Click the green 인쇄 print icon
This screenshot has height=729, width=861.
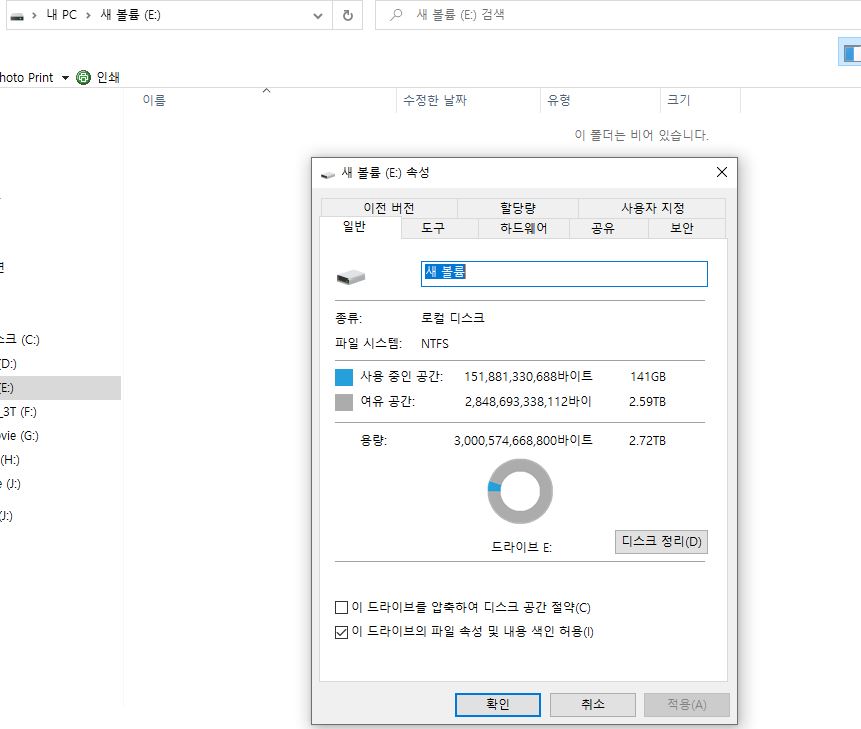click(x=83, y=77)
